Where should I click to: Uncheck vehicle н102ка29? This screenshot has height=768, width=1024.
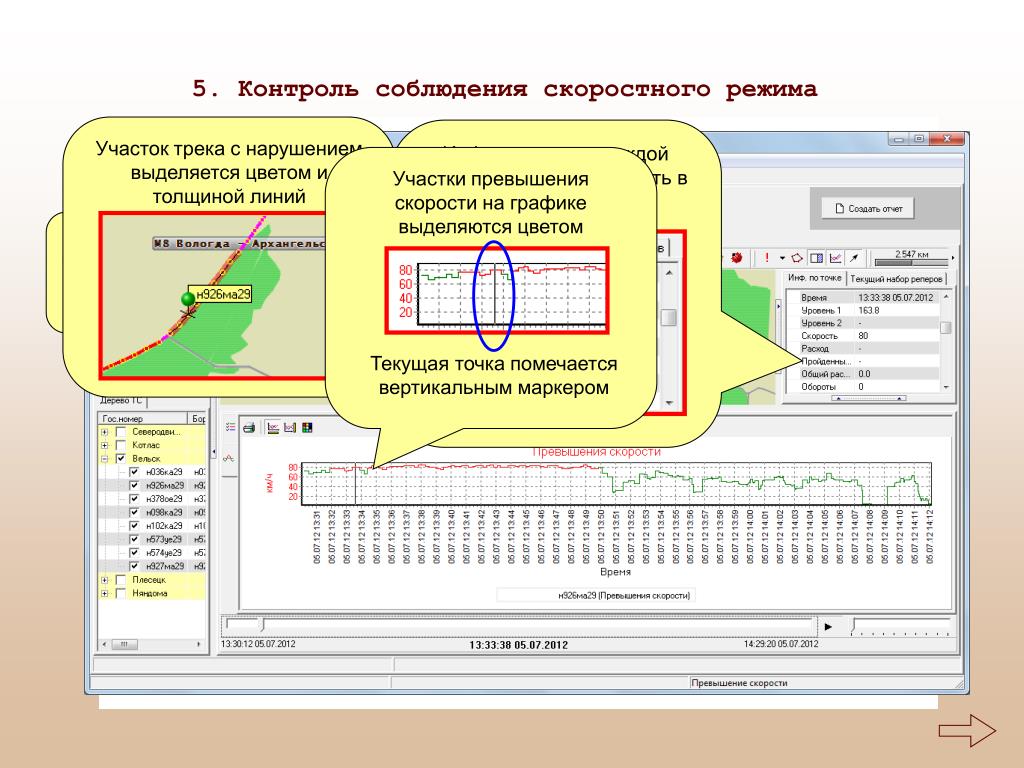pos(135,526)
